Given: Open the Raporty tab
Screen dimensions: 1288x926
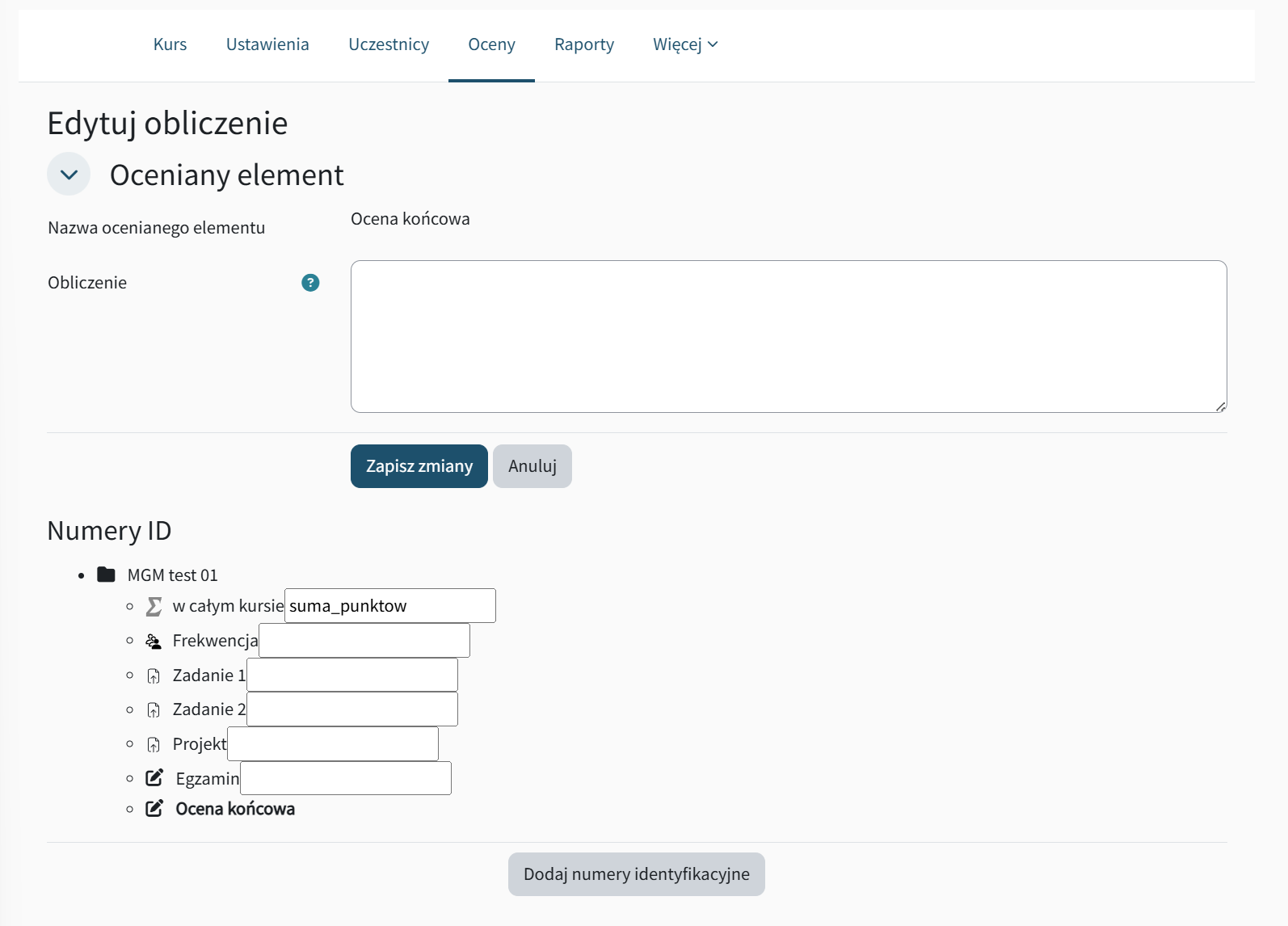Looking at the screenshot, I should tap(583, 44).
